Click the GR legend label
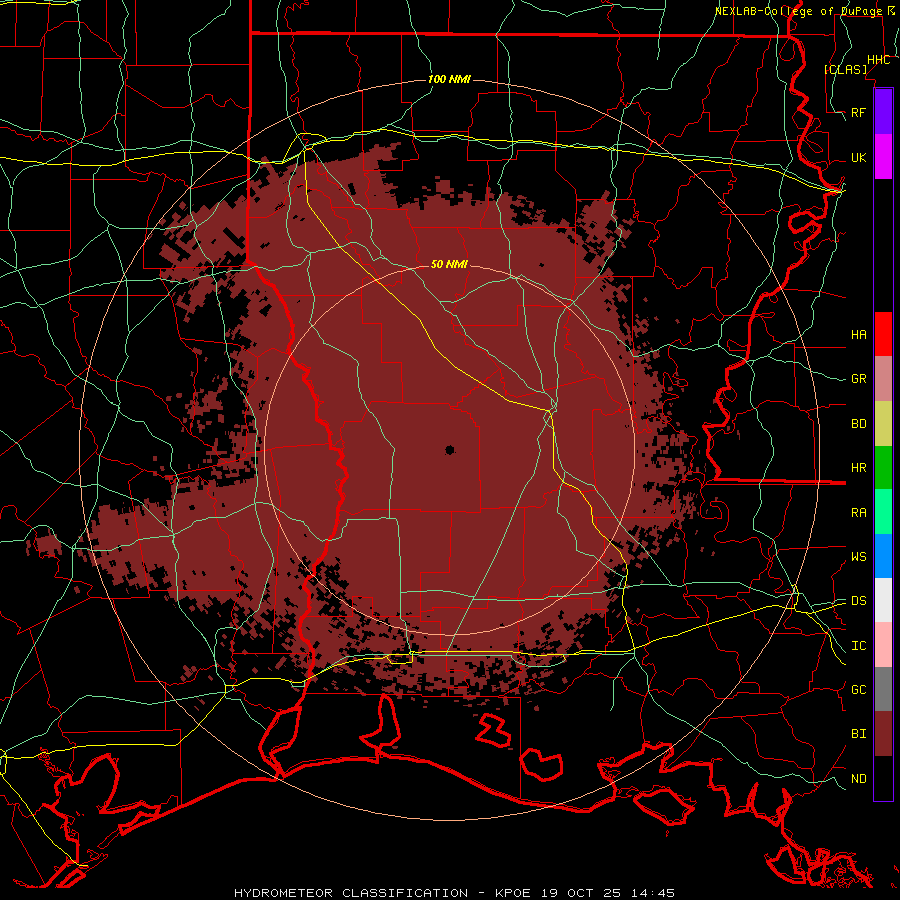The image size is (900, 900). [859, 379]
